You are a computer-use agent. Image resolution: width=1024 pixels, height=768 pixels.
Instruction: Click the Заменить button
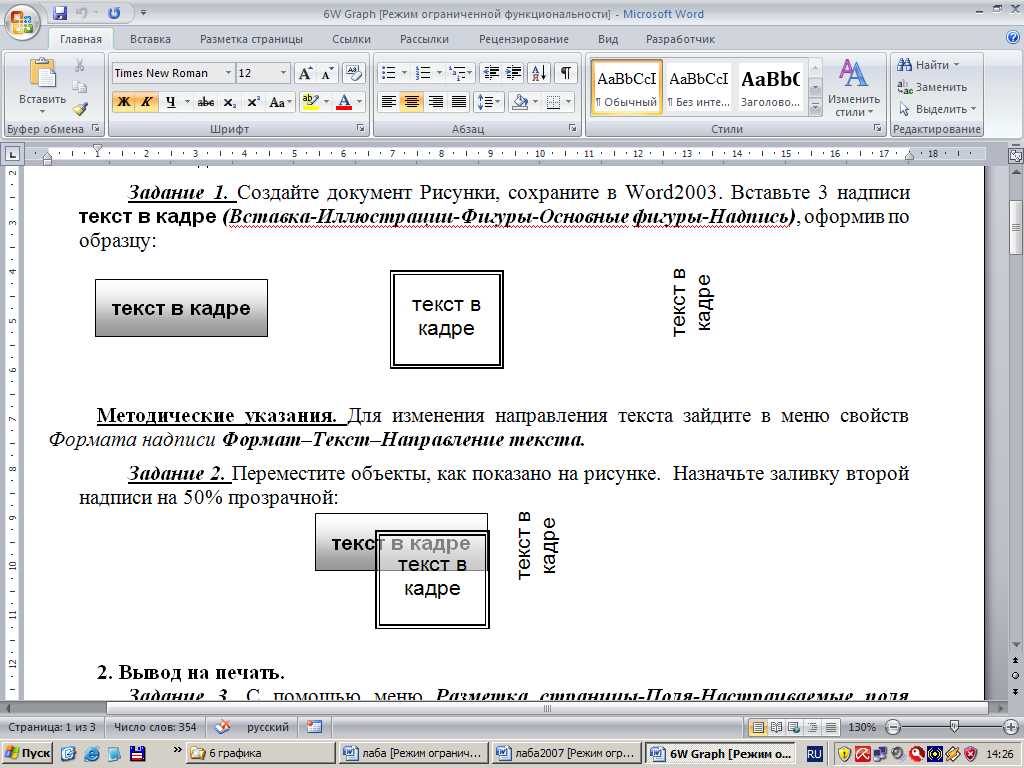tap(932, 87)
